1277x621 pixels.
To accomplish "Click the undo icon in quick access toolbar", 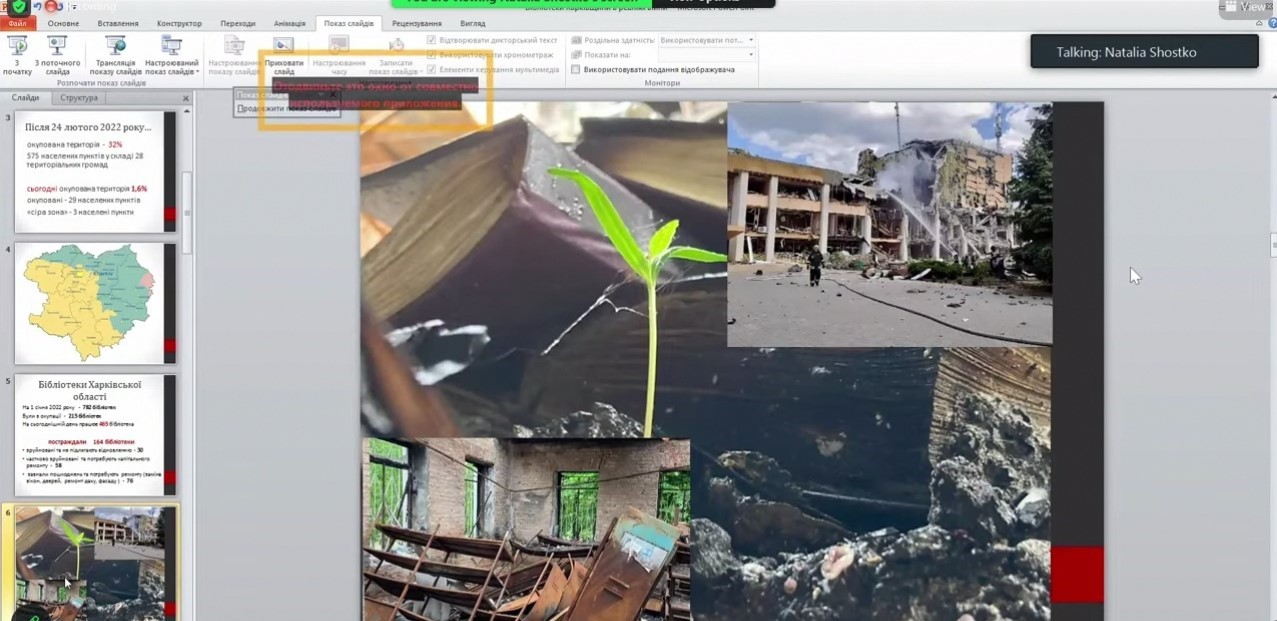I will point(36,6).
